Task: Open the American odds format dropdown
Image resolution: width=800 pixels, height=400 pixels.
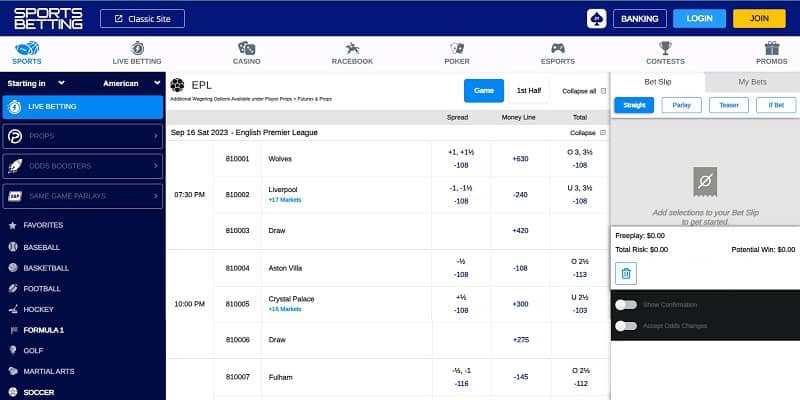Action: coord(132,83)
